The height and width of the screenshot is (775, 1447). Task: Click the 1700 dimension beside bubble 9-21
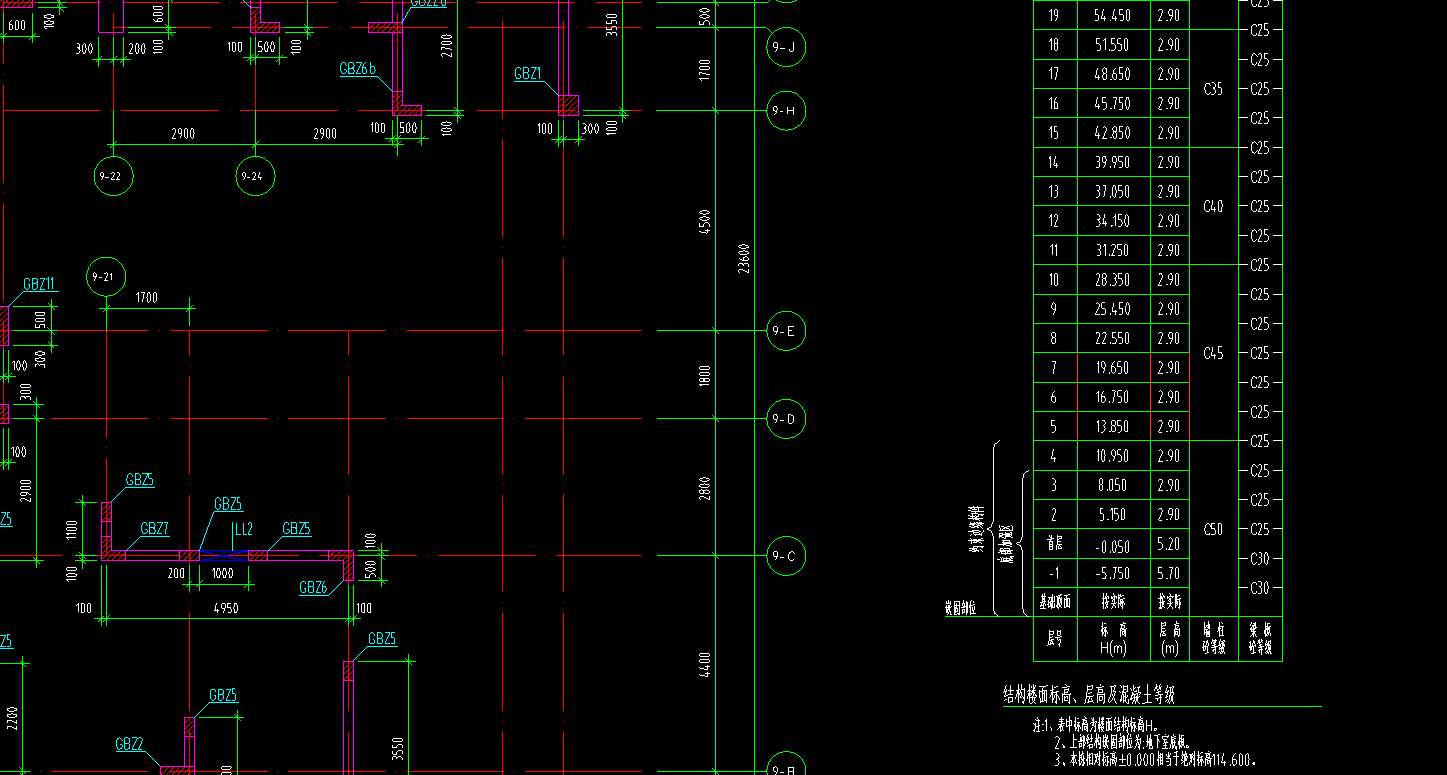point(146,298)
